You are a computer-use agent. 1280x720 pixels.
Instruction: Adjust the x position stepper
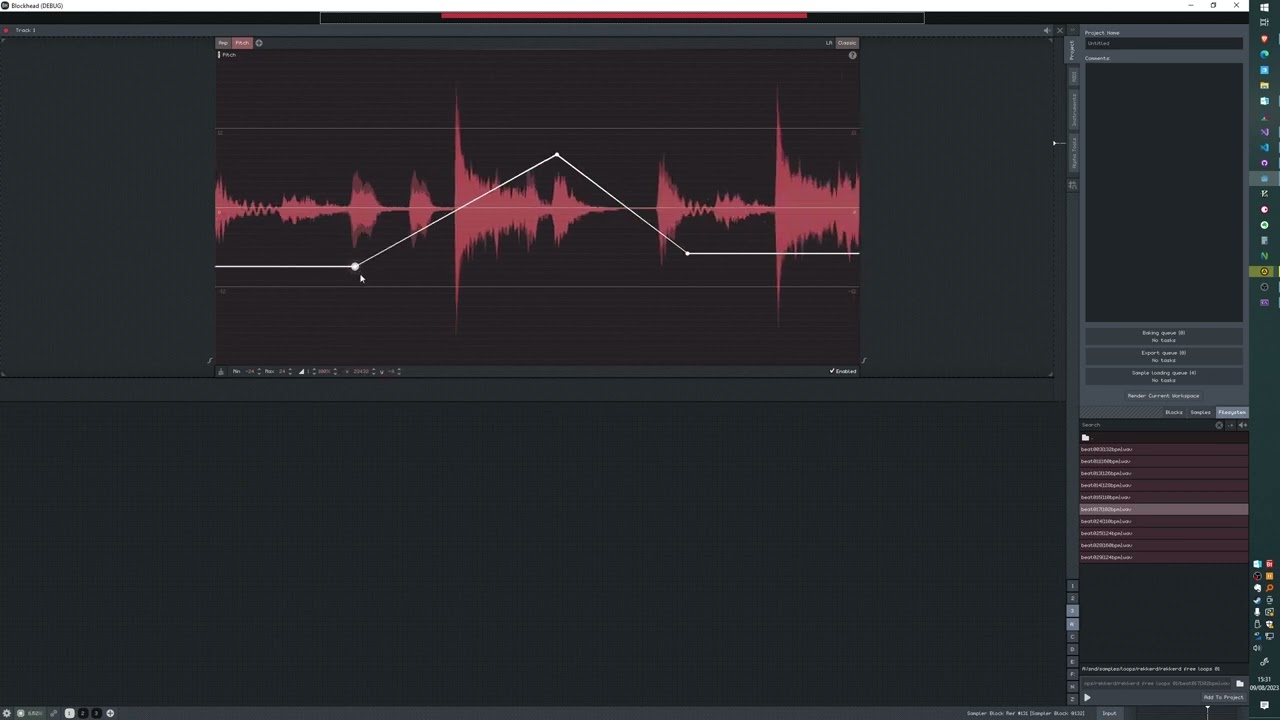click(x=373, y=371)
